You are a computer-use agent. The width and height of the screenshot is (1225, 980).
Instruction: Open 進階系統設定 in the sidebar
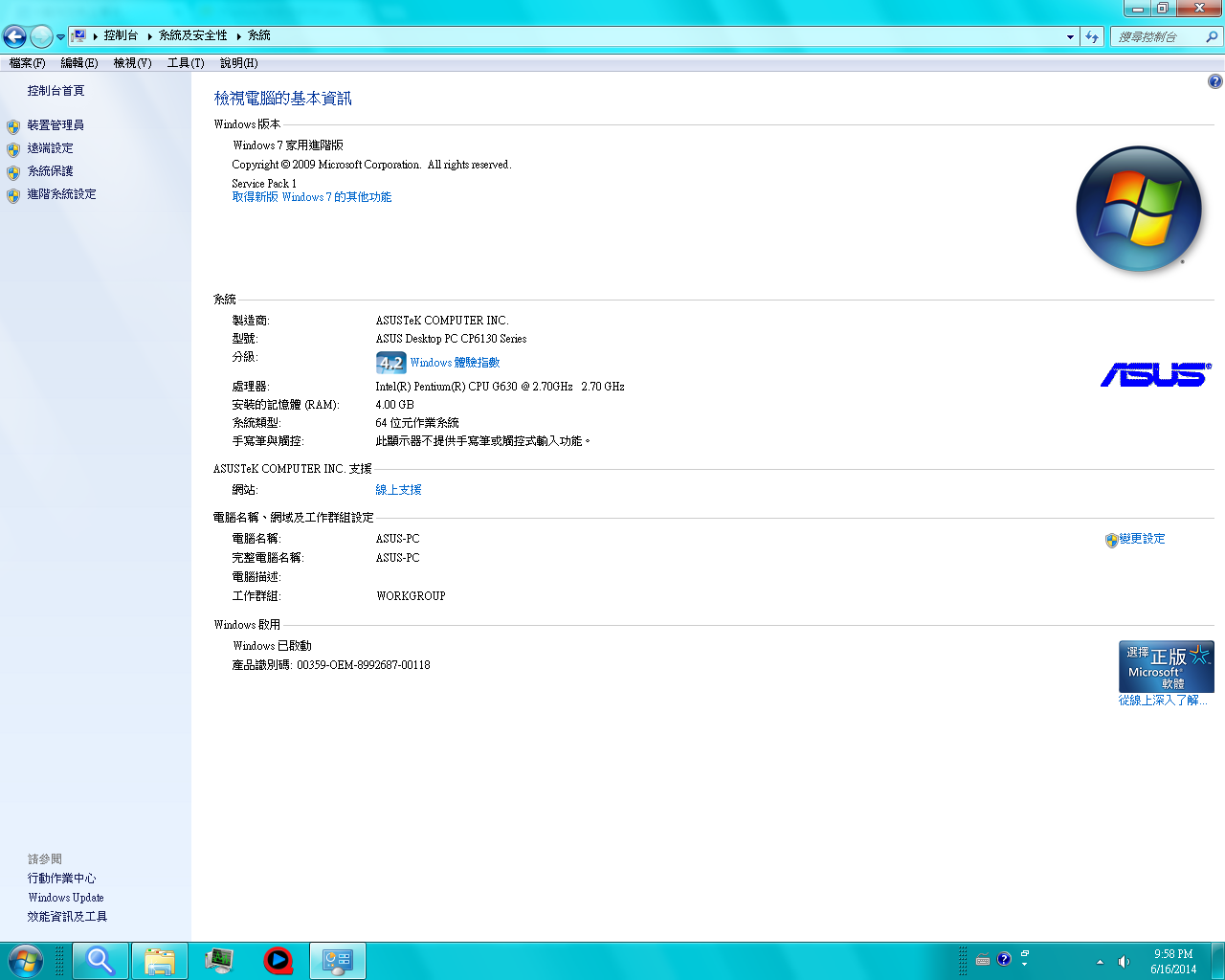click(61, 194)
